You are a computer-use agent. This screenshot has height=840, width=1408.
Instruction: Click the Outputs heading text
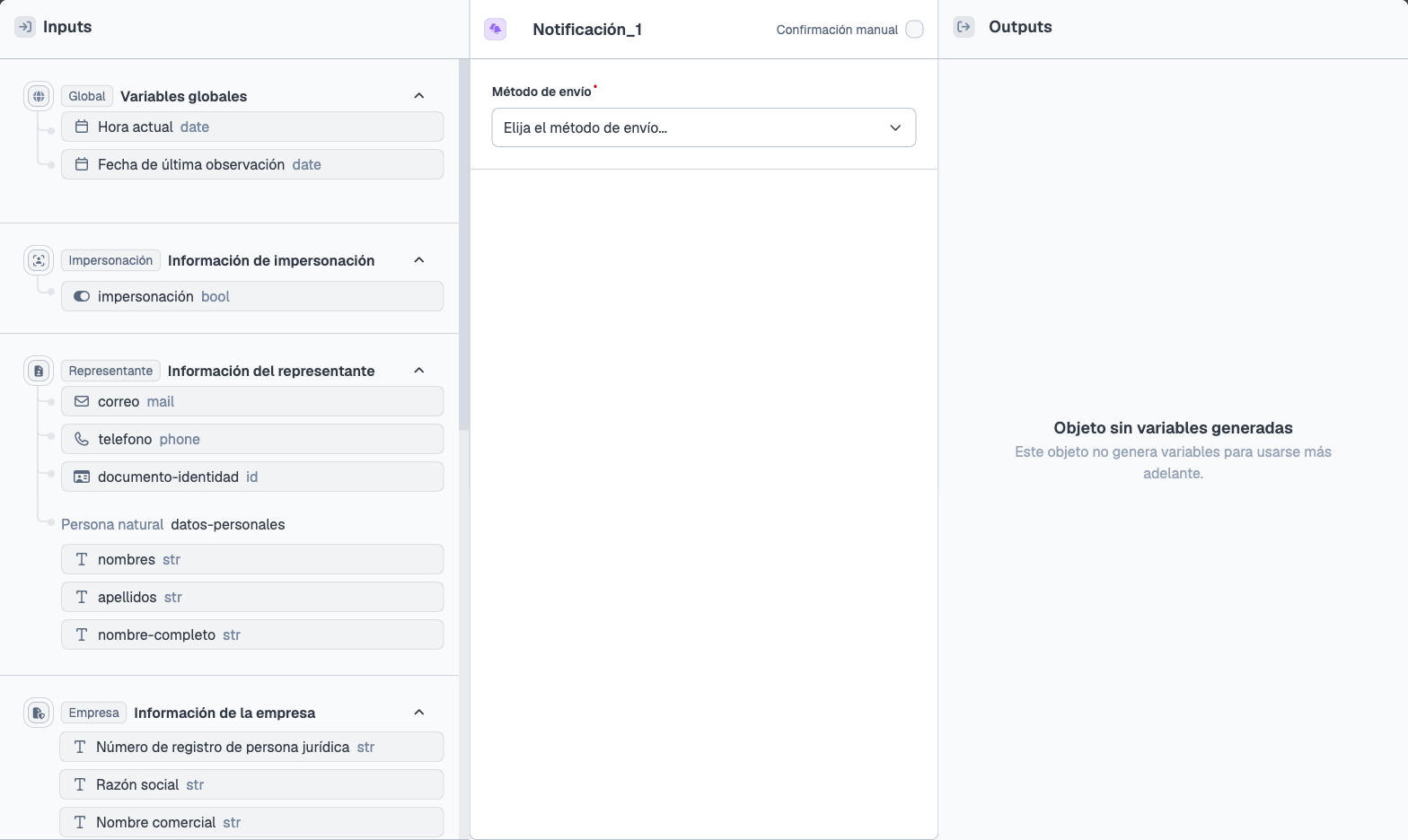tap(1020, 27)
